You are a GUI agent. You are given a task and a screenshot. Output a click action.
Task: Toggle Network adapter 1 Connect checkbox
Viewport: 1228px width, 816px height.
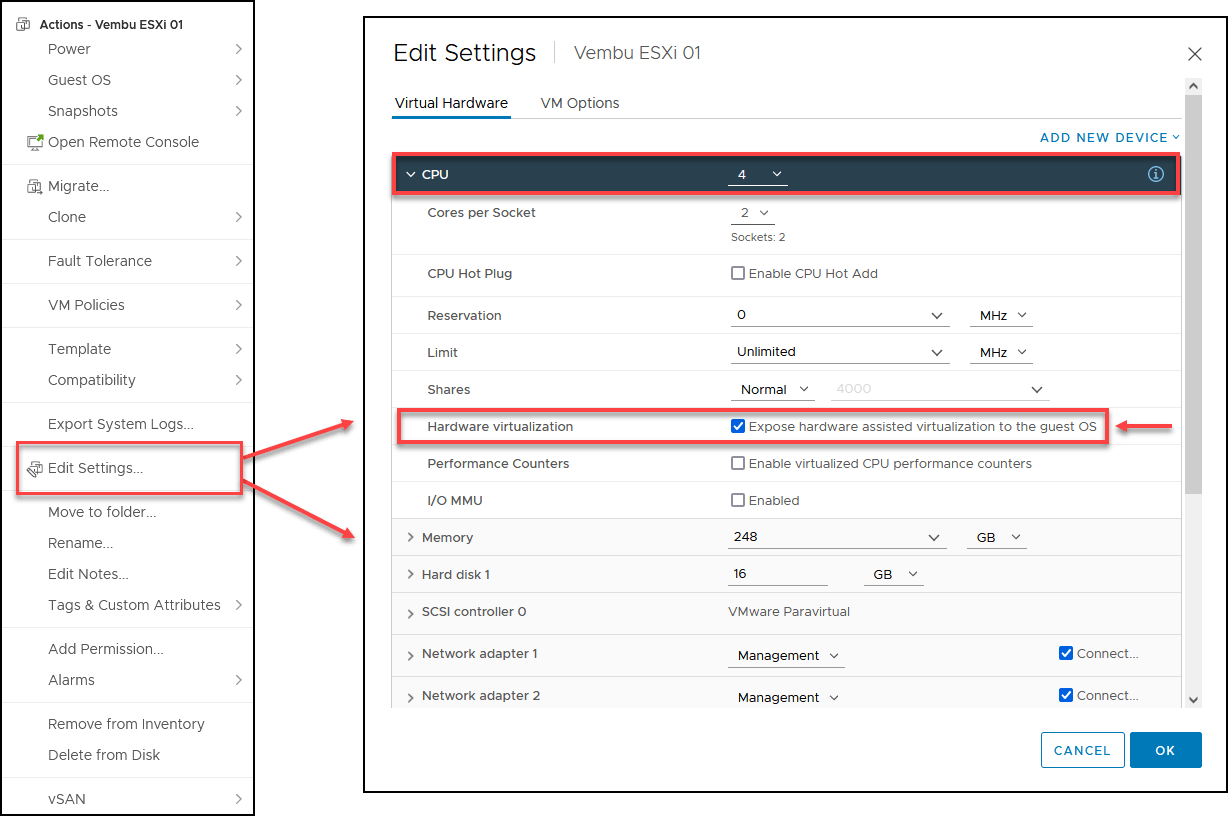click(1066, 653)
